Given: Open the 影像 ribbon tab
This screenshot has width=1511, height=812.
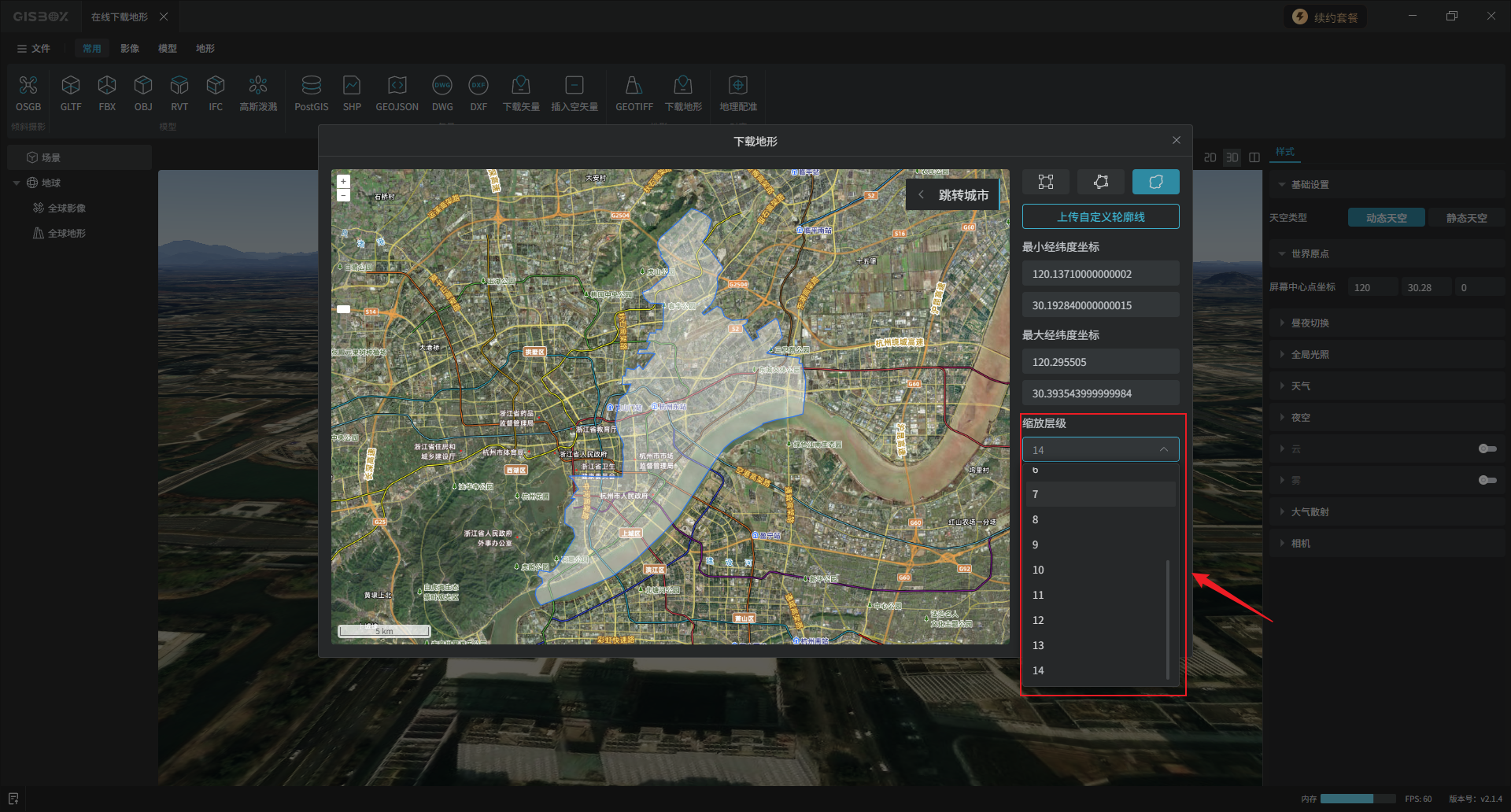Looking at the screenshot, I should 130,49.
